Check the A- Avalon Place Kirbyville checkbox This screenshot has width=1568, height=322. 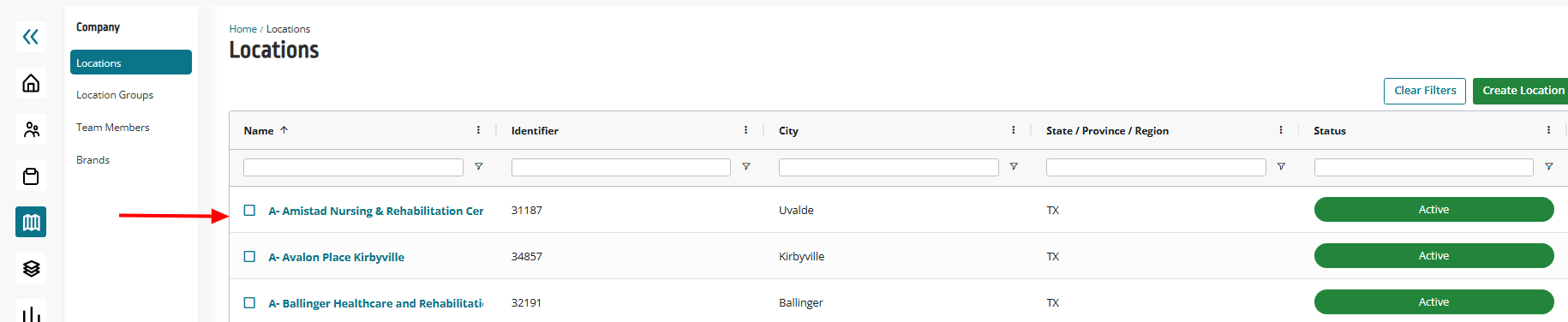[249, 256]
